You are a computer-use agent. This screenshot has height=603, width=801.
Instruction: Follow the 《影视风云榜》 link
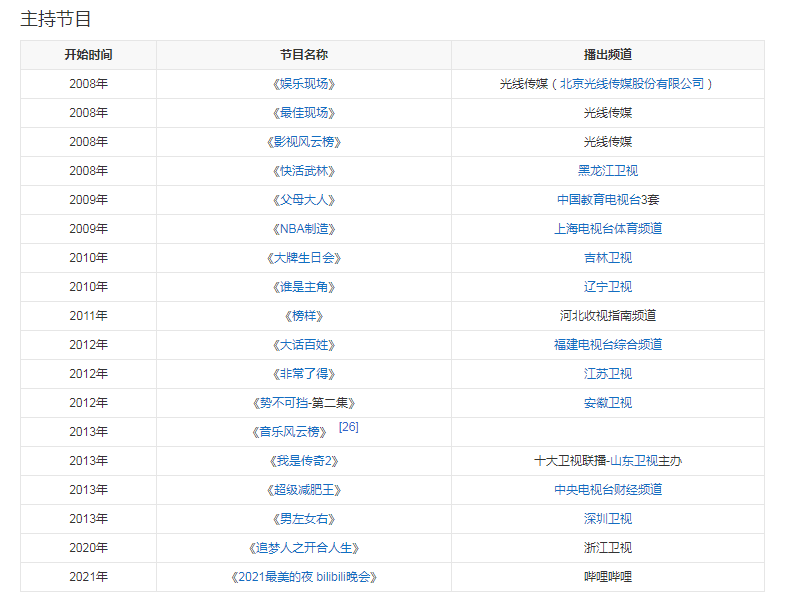pos(303,142)
